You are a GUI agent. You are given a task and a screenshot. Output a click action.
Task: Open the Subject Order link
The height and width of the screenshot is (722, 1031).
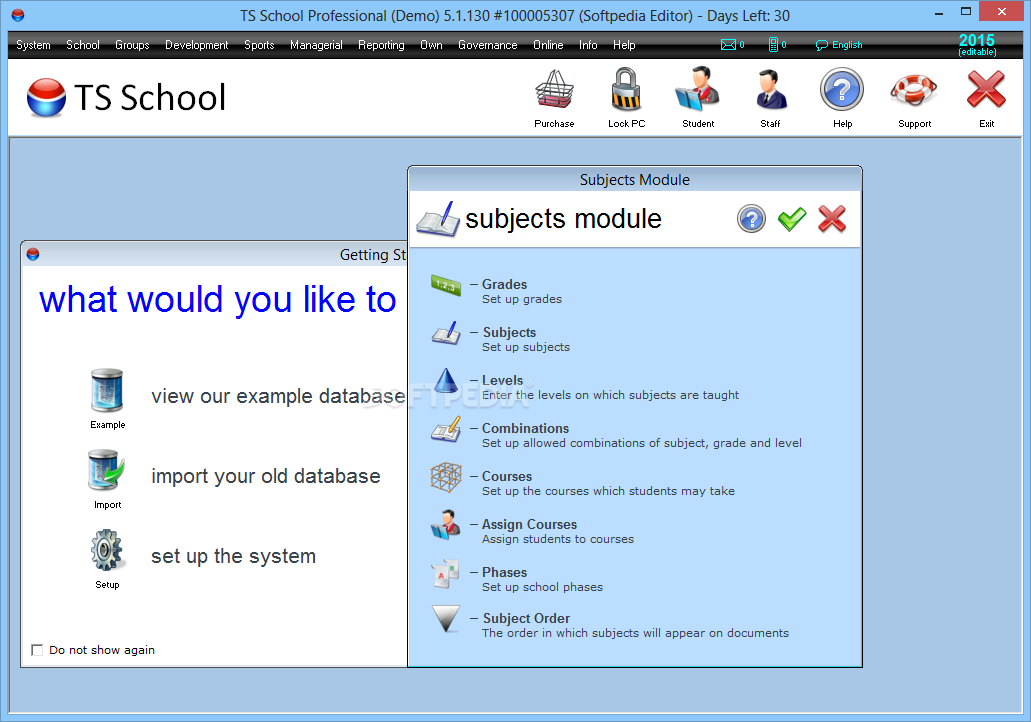tap(526, 618)
